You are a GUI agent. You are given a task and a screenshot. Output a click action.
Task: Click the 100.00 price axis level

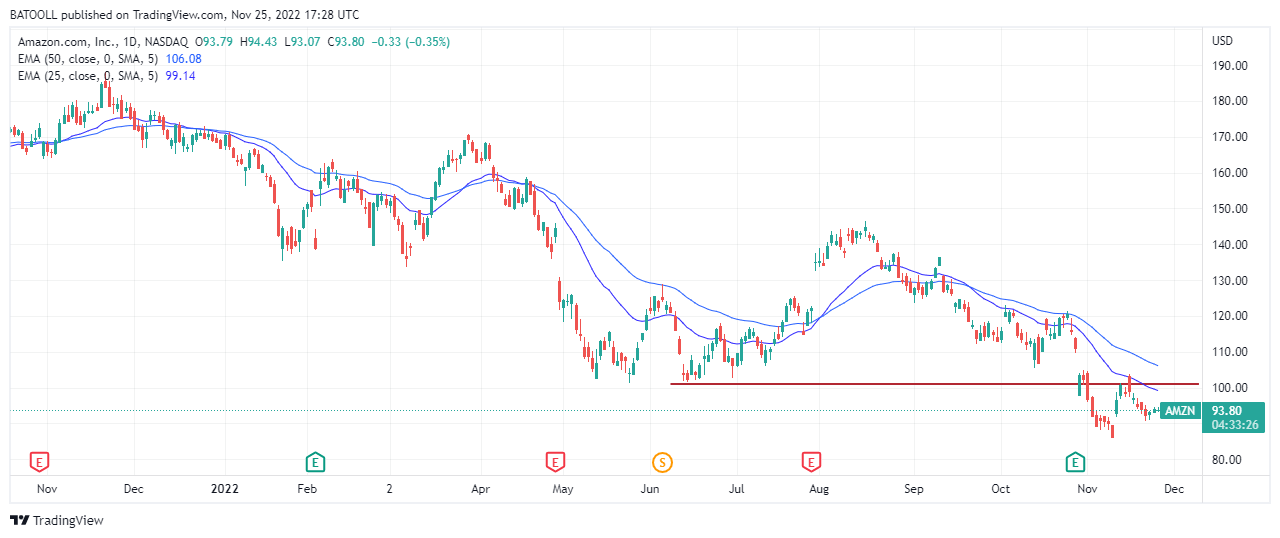click(x=1230, y=388)
